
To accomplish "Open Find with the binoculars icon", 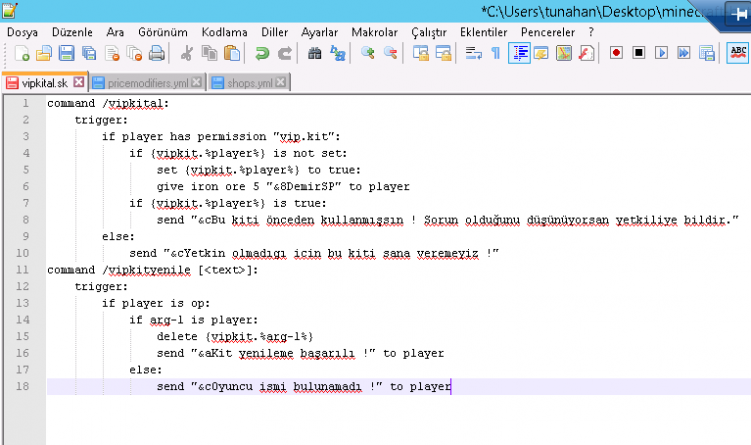I will pos(314,53).
